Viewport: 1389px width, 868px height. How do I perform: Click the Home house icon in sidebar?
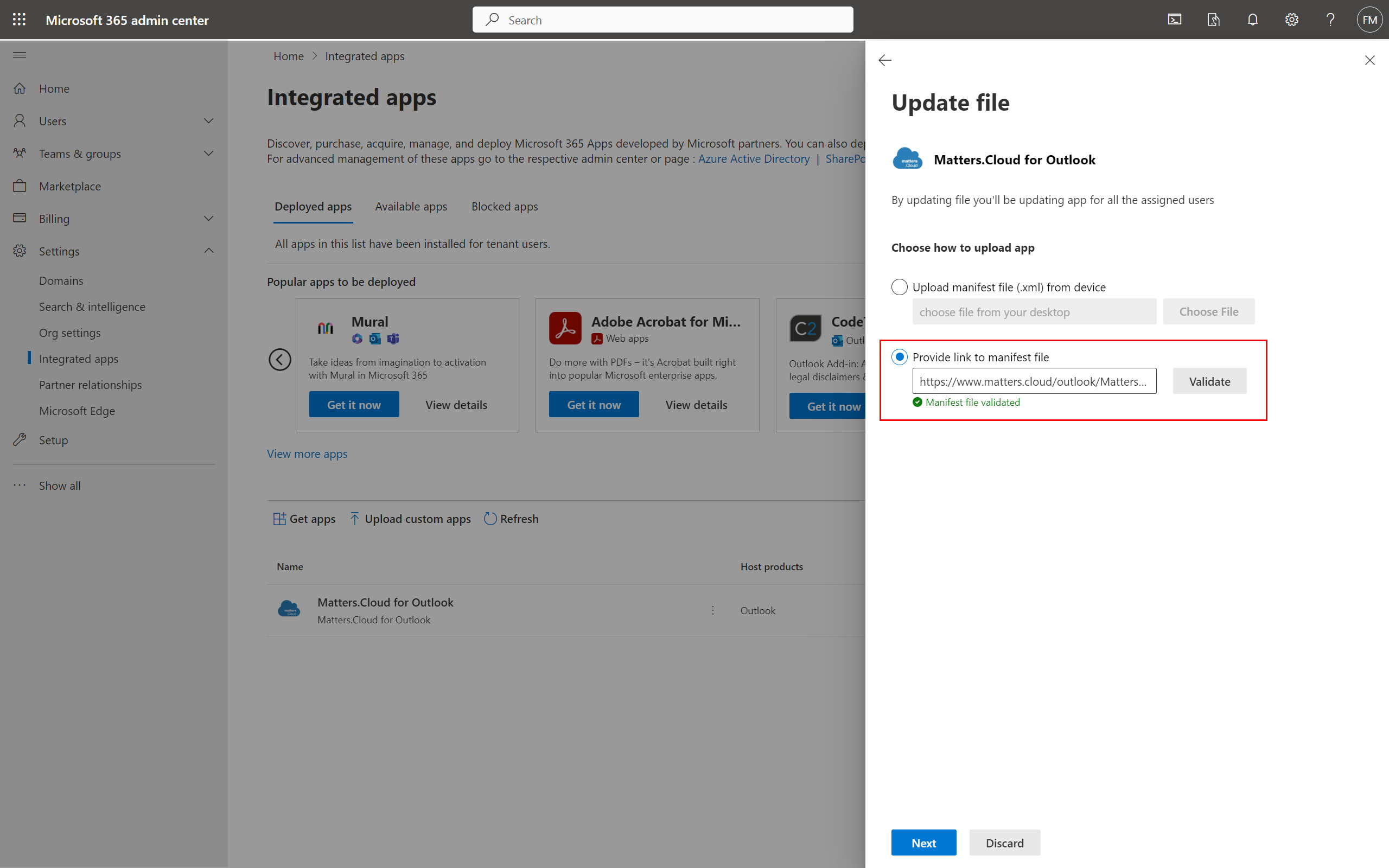point(20,88)
